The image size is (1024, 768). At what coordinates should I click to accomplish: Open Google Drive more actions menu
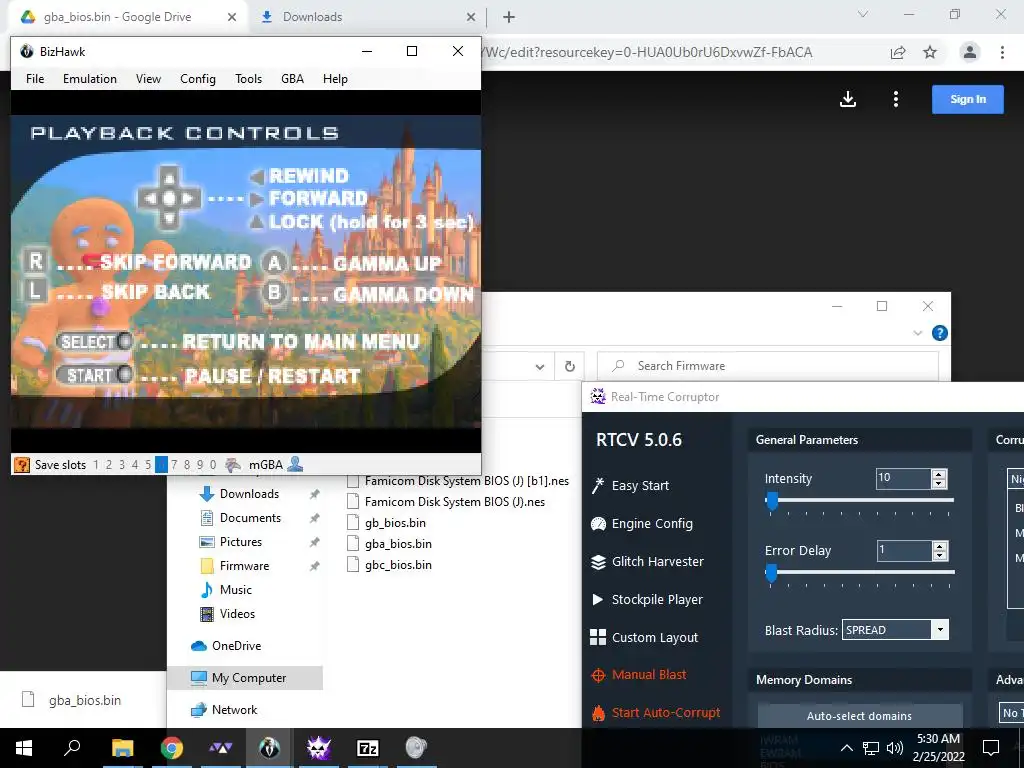point(896,99)
